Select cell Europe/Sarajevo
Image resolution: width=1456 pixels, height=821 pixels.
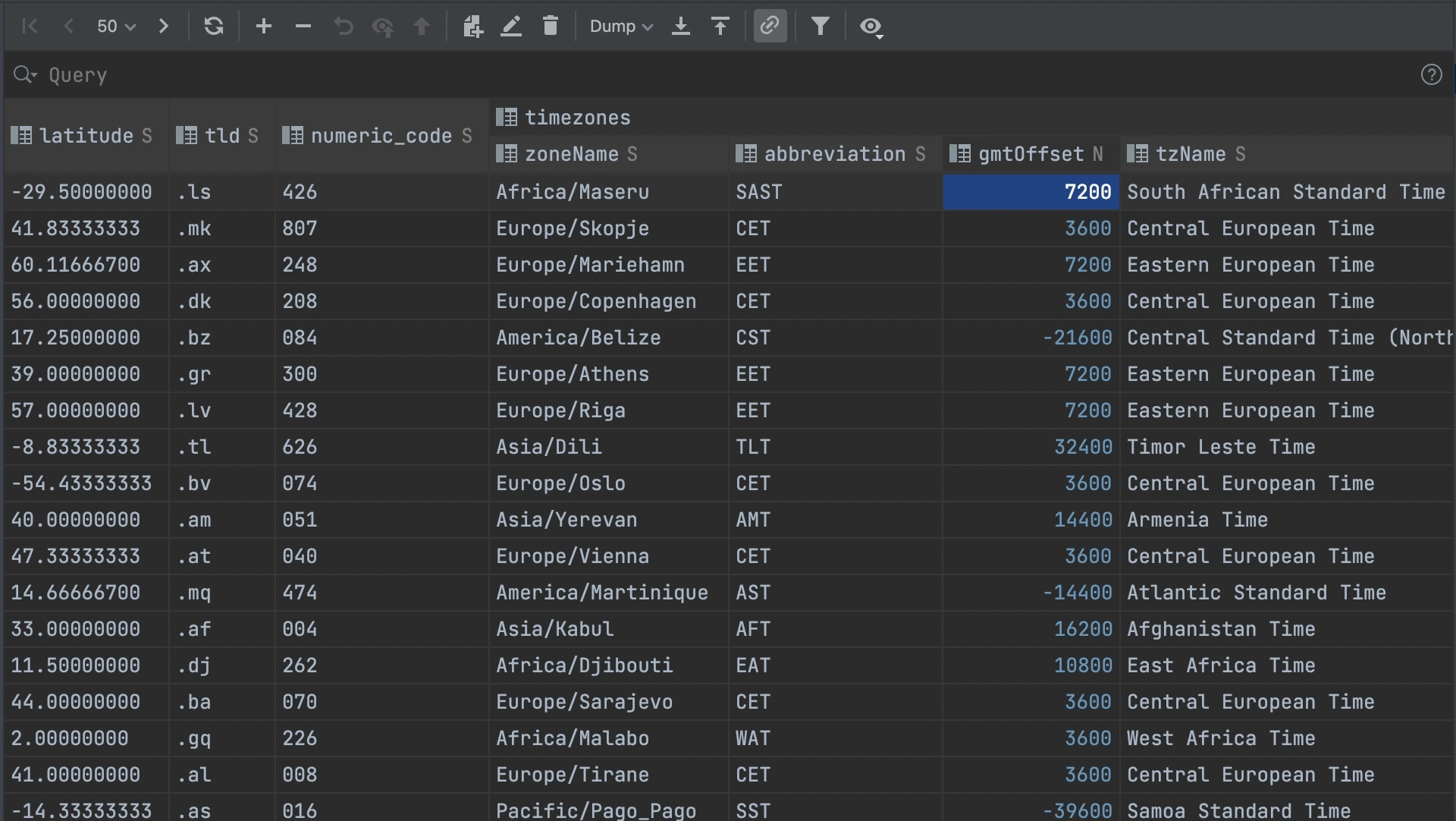point(609,702)
